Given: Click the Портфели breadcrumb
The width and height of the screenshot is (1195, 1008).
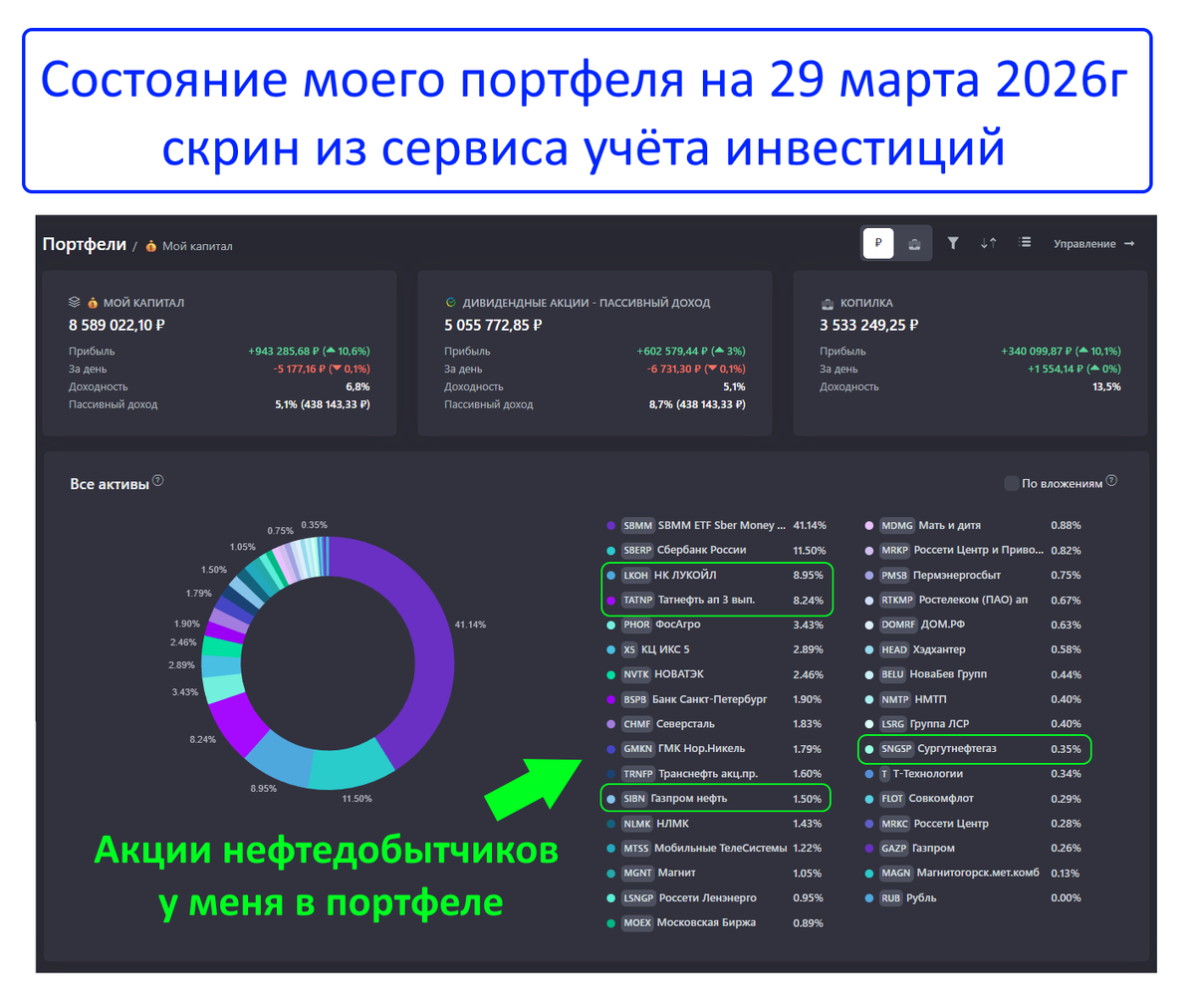Looking at the screenshot, I should pyautogui.click(x=85, y=244).
